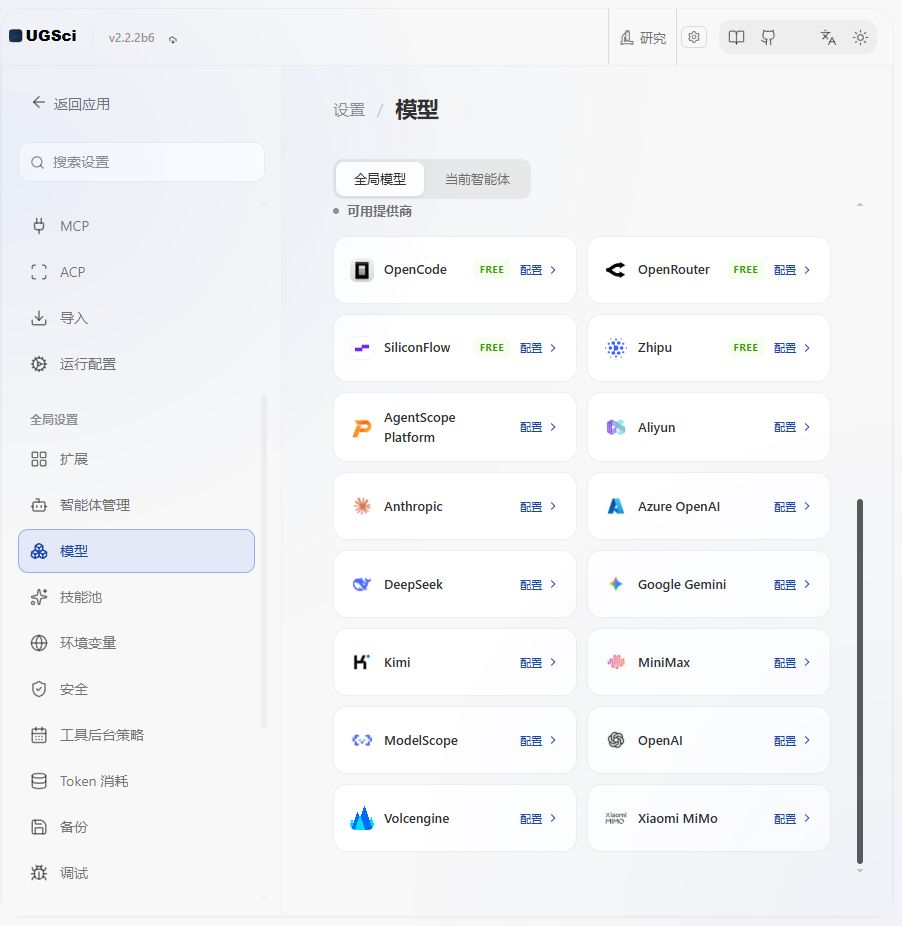Click 设置 breadcrumb link
Viewport: 902px width, 926px height.
coord(349,110)
